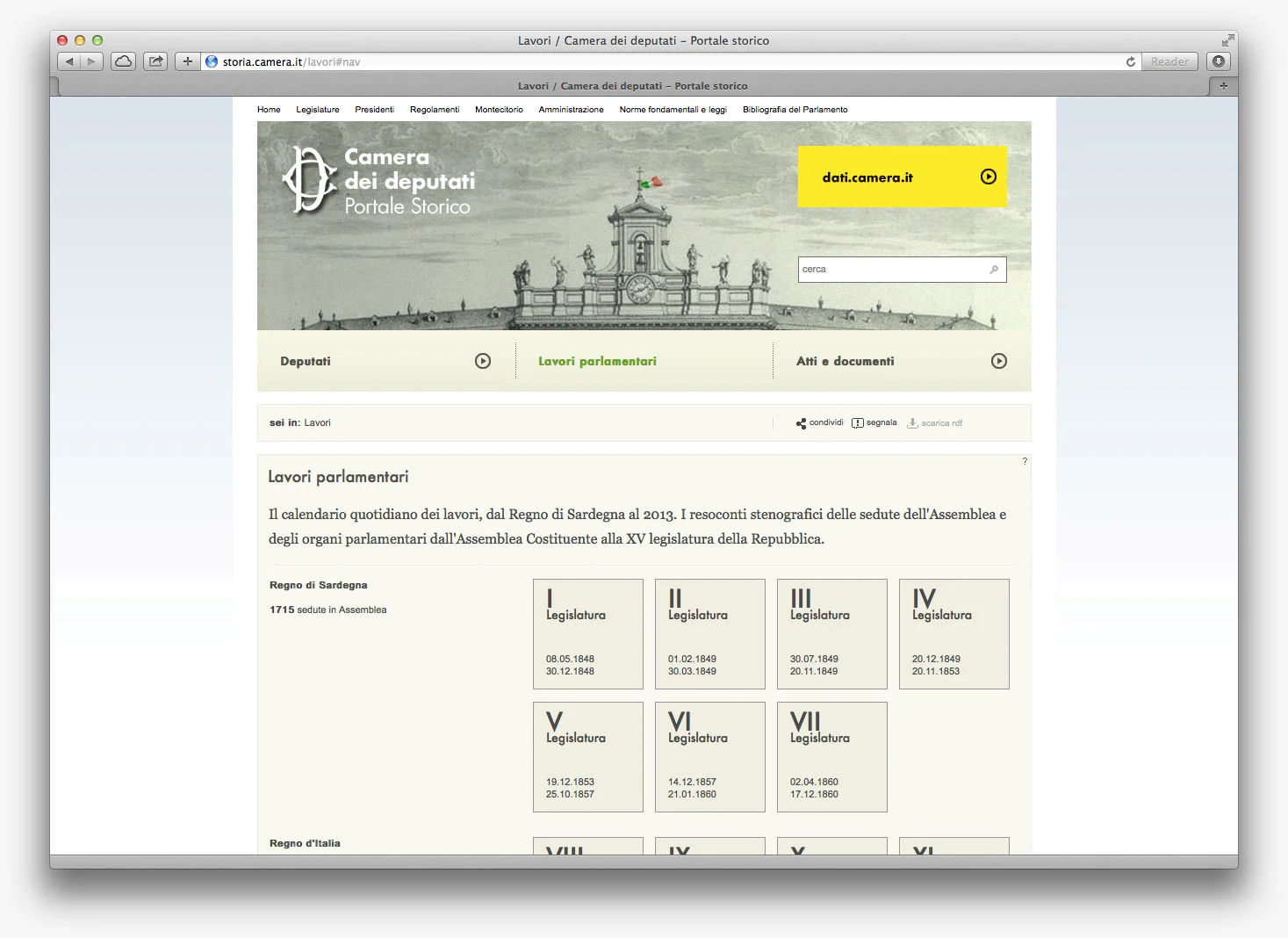Screen dimensions: 1288x938
Task: Click the scarica rdf download link
Action: [935, 423]
